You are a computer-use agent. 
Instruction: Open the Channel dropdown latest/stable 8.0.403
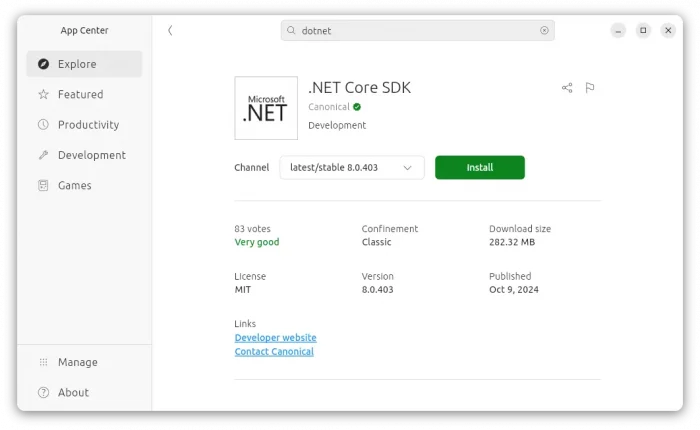(352, 167)
